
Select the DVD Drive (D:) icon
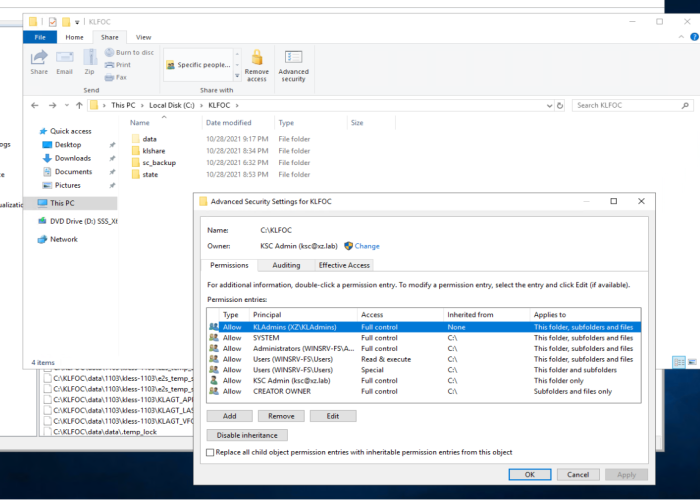[x=42, y=221]
